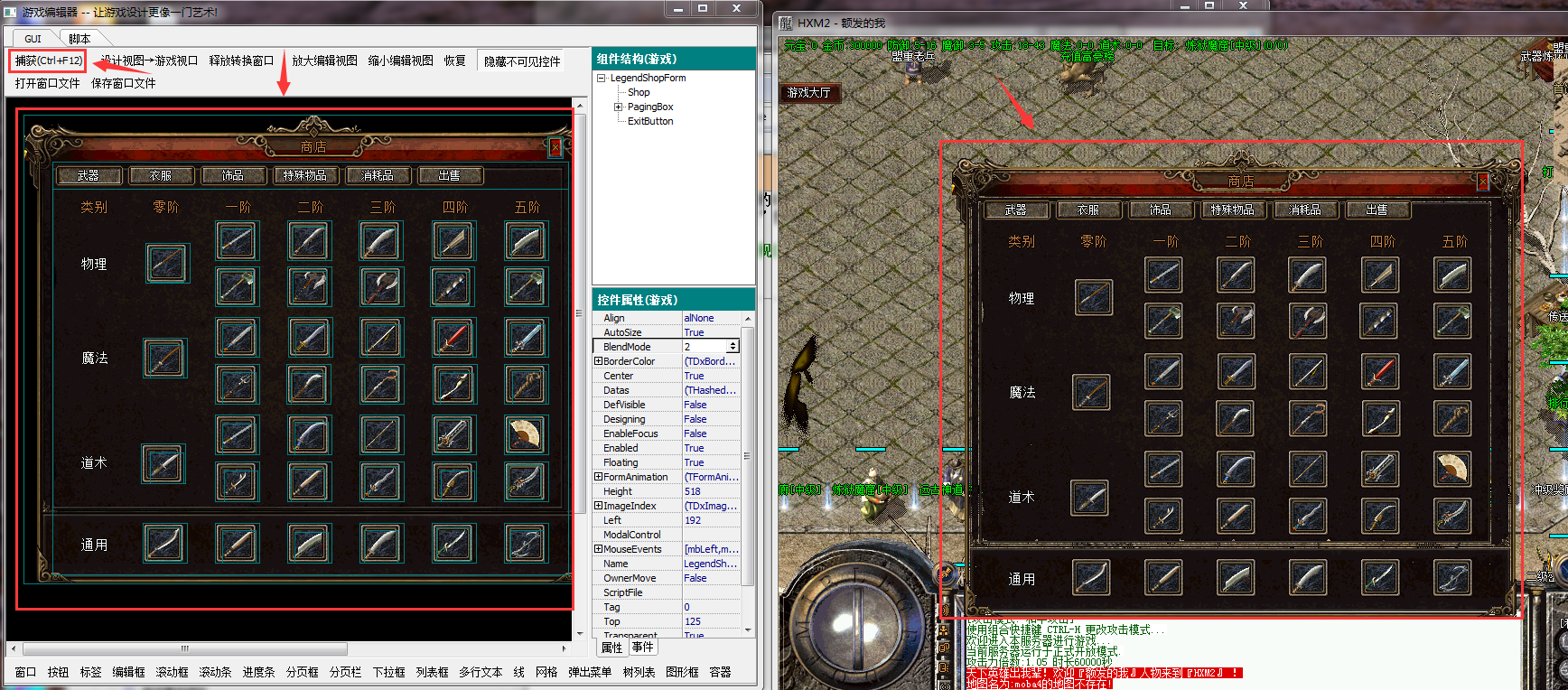This screenshot has height=690, width=1568.
Task: Select the 一阶 通用 weapon in the editor
Action: pyautogui.click(x=237, y=544)
